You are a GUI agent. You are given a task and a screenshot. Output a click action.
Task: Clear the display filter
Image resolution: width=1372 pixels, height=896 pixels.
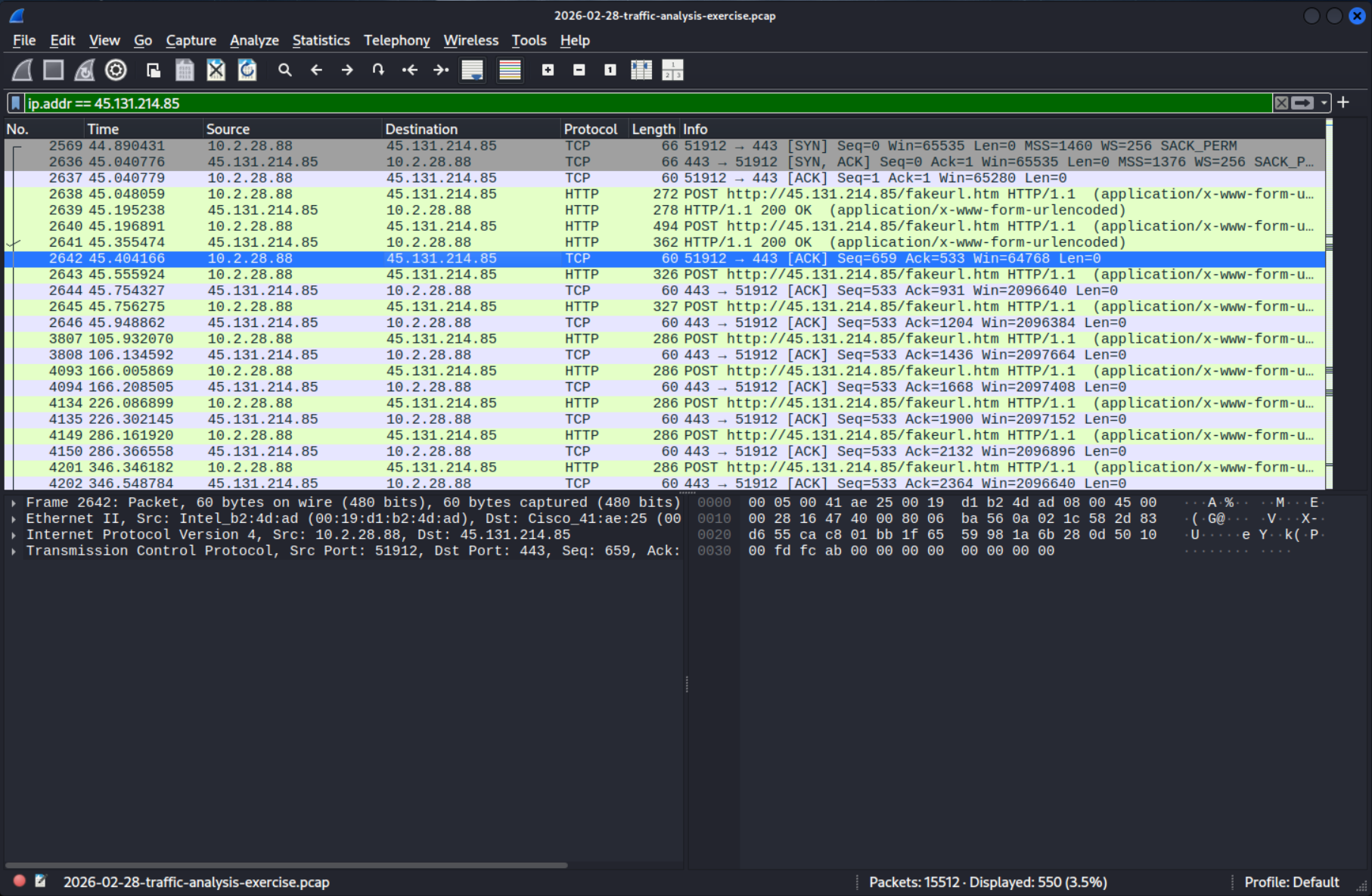click(1281, 103)
